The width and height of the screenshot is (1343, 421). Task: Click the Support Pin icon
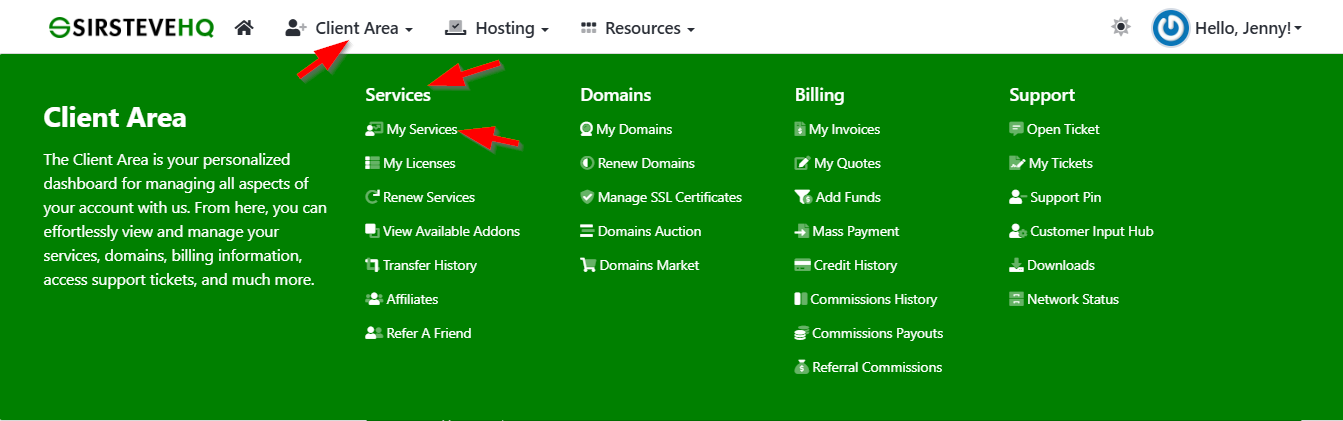(1018, 197)
